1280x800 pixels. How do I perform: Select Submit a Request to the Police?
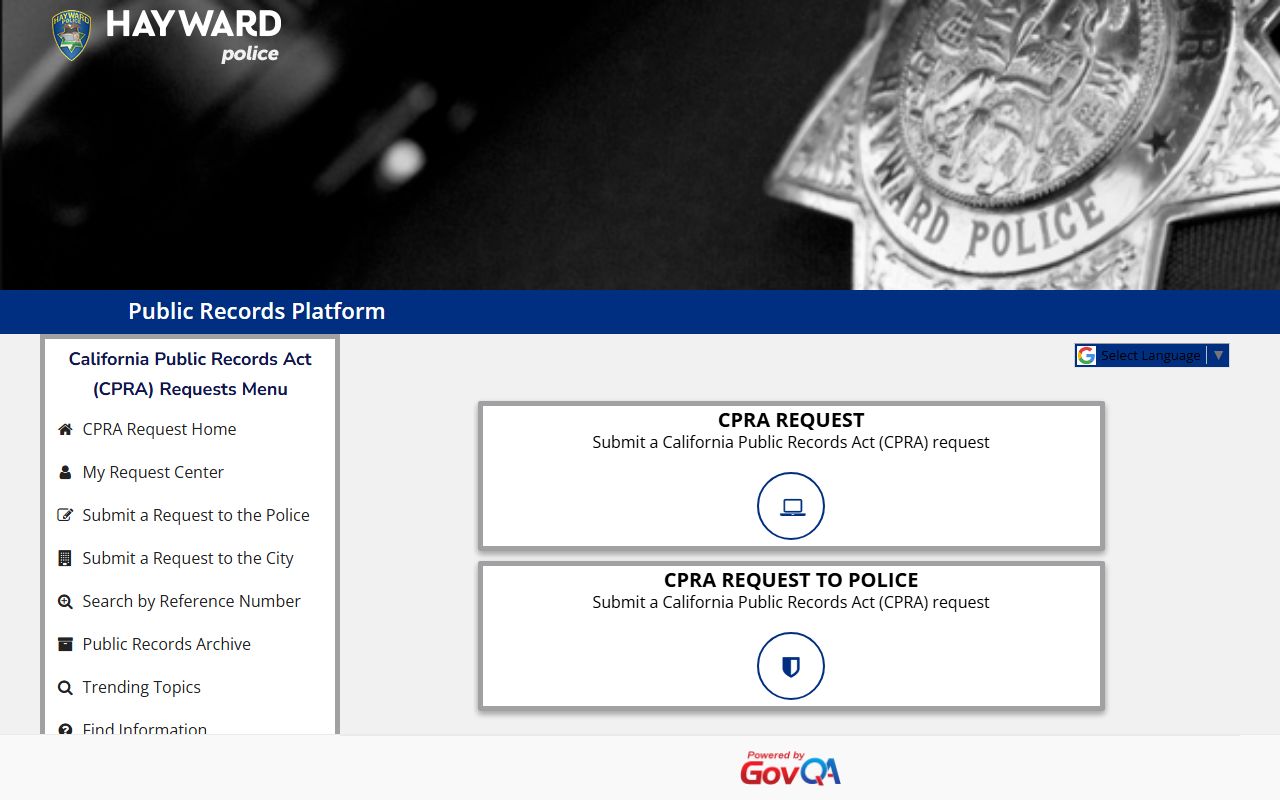(196, 515)
